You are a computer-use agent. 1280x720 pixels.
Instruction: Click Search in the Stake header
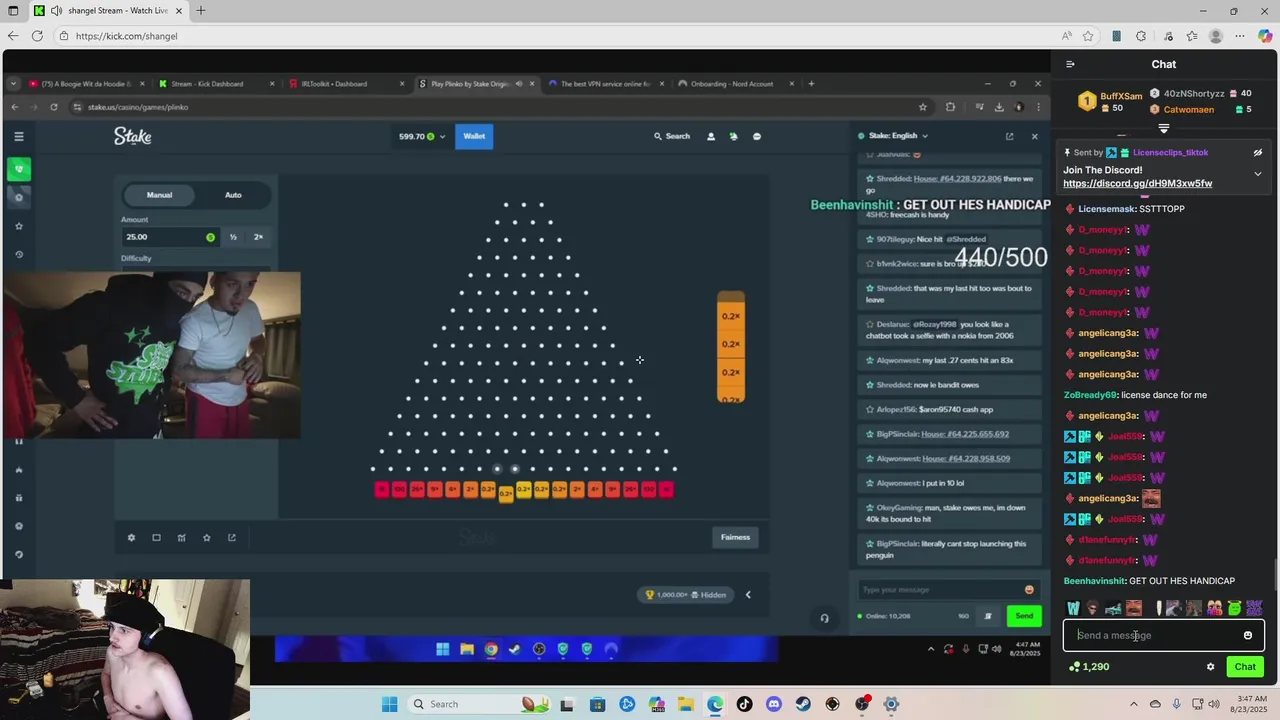(x=672, y=136)
